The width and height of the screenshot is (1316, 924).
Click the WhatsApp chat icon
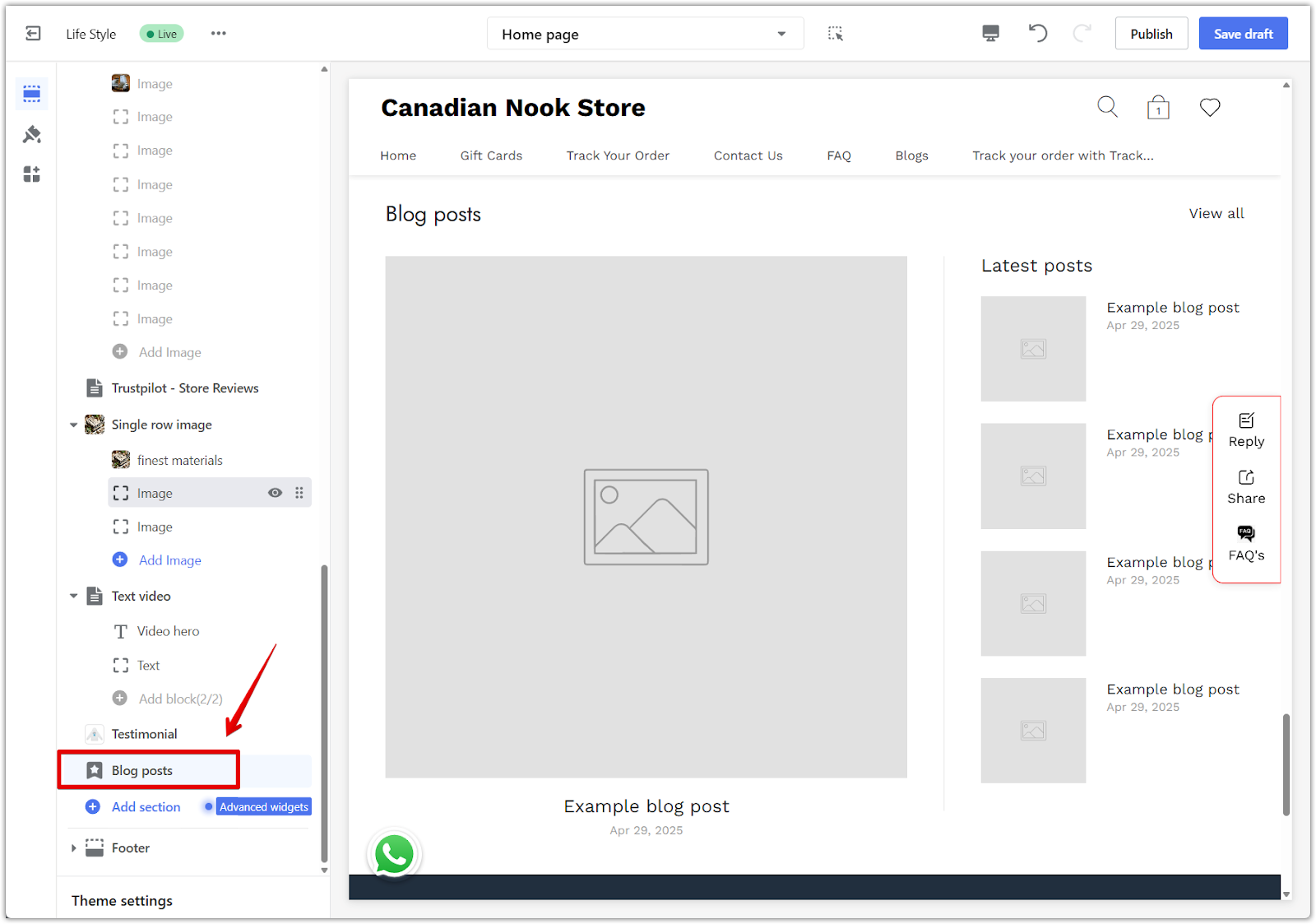coord(395,855)
